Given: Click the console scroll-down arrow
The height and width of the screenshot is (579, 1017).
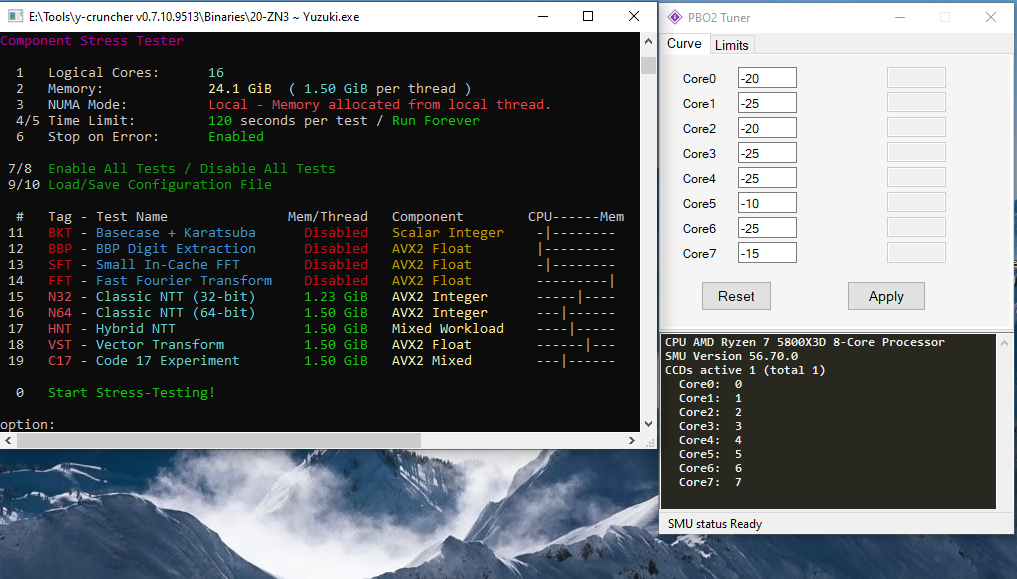Looking at the screenshot, I should (x=648, y=423).
